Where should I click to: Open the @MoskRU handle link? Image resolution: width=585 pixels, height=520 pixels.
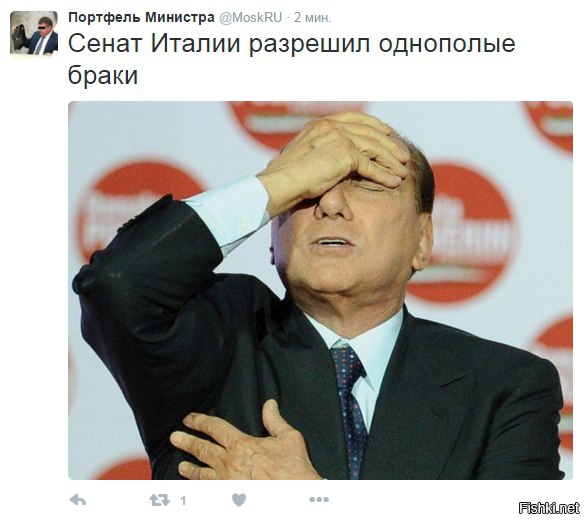(250, 18)
